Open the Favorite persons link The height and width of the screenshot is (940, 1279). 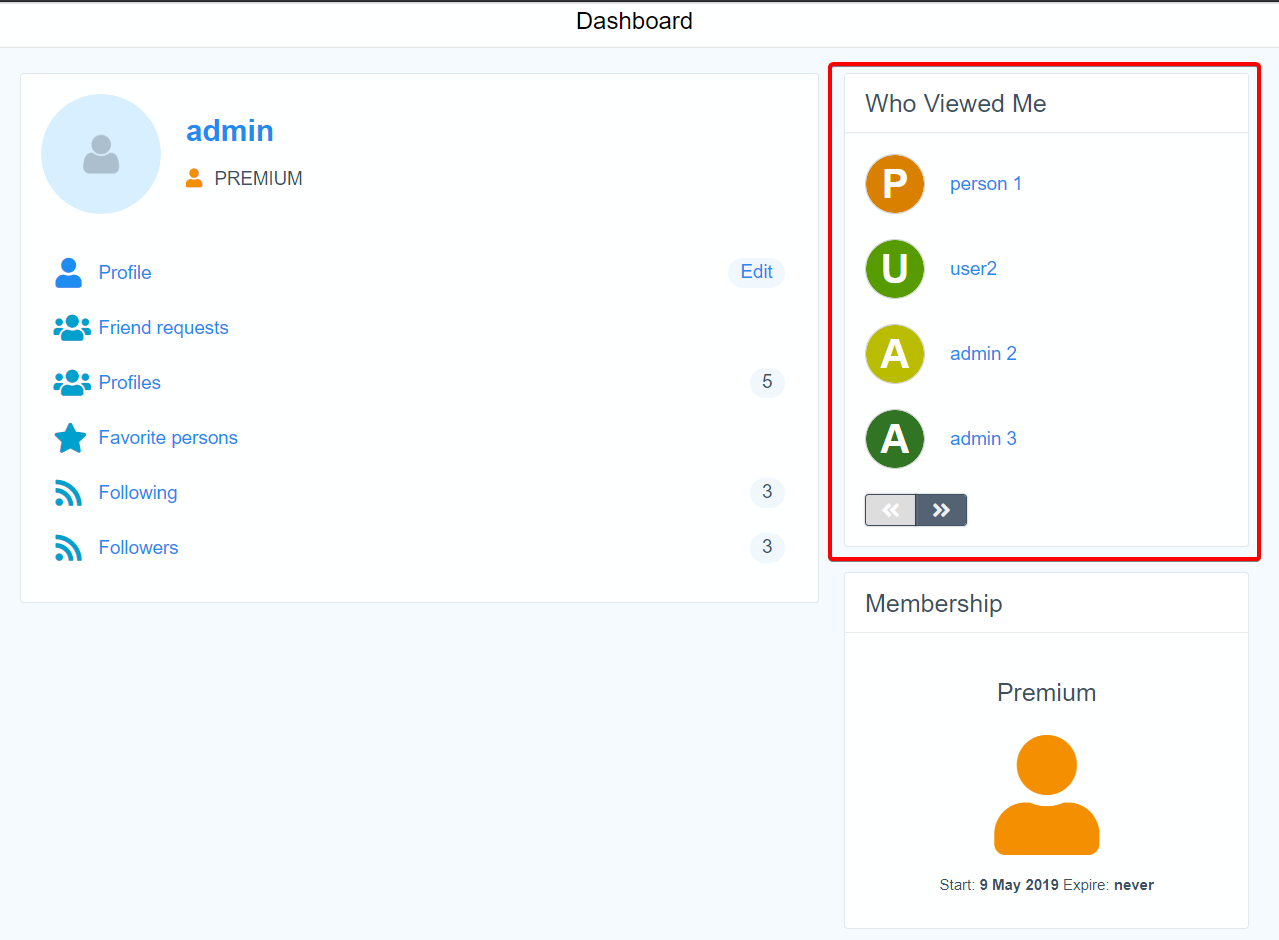tap(168, 438)
